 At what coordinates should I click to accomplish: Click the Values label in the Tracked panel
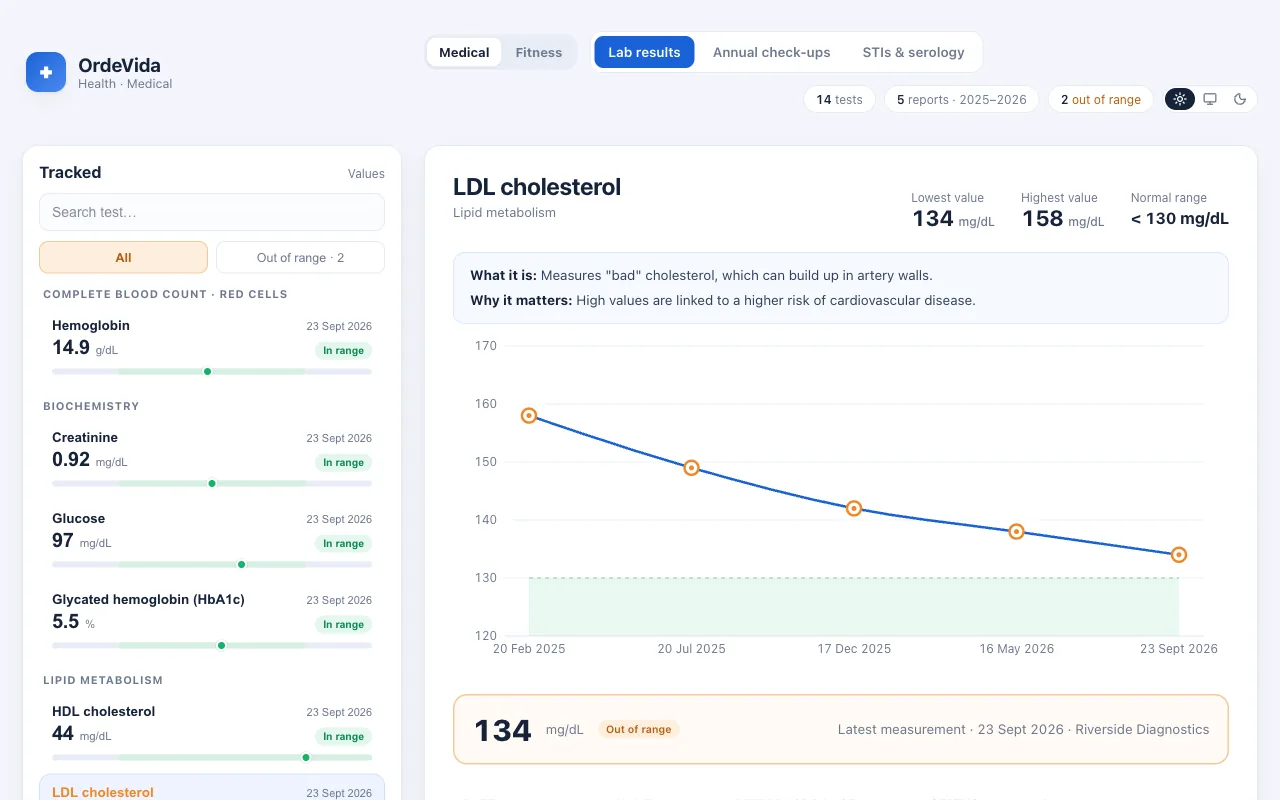click(366, 173)
